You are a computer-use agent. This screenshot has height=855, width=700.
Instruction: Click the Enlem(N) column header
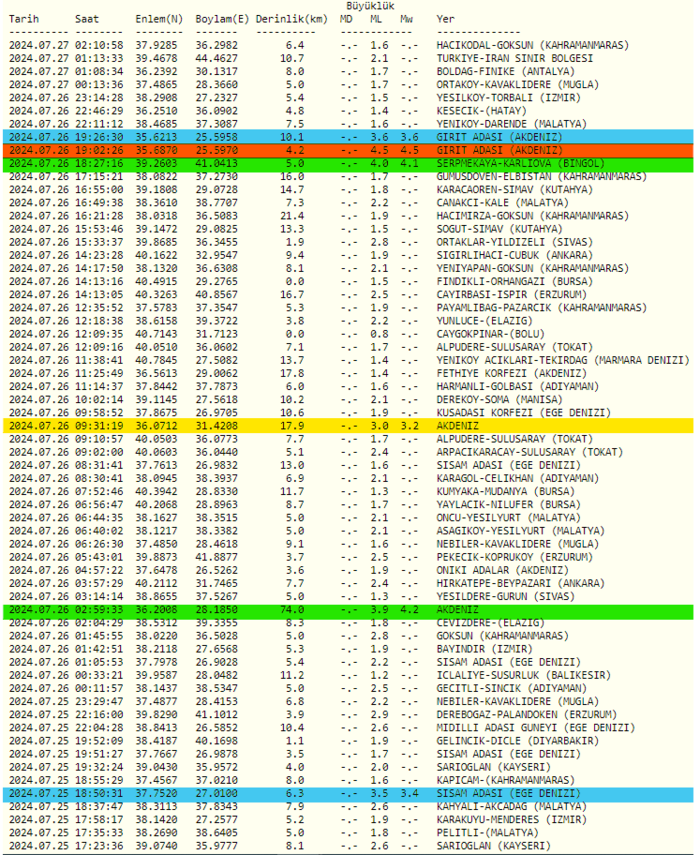[159, 19]
